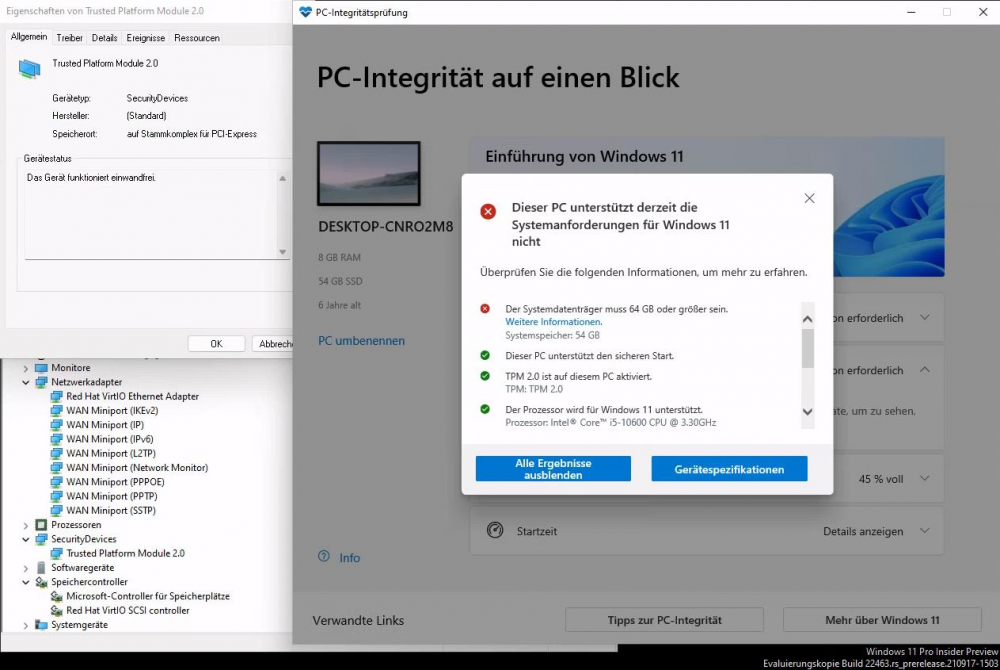Click the WAN Miniport (IKEv2) icon
The height and width of the screenshot is (670, 1000).
[x=57, y=411]
